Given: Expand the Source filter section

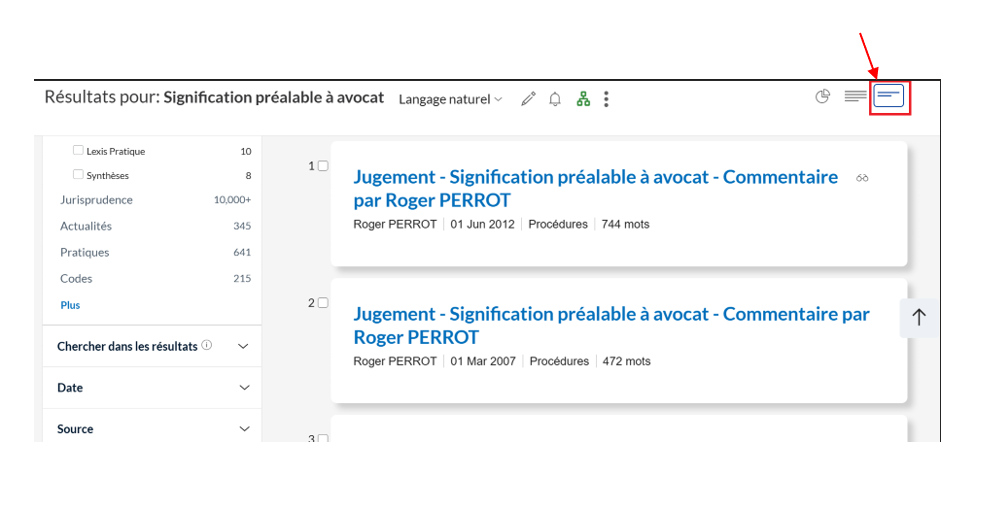Looking at the screenshot, I should [152, 429].
